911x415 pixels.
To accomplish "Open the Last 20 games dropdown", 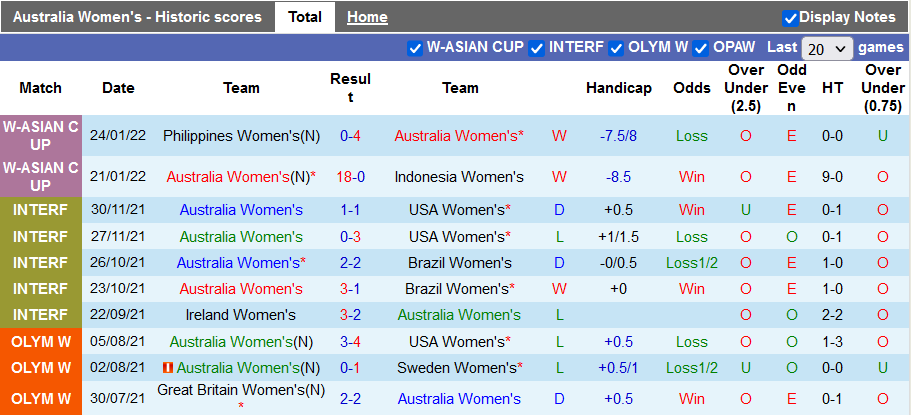I will pyautogui.click(x=827, y=48).
